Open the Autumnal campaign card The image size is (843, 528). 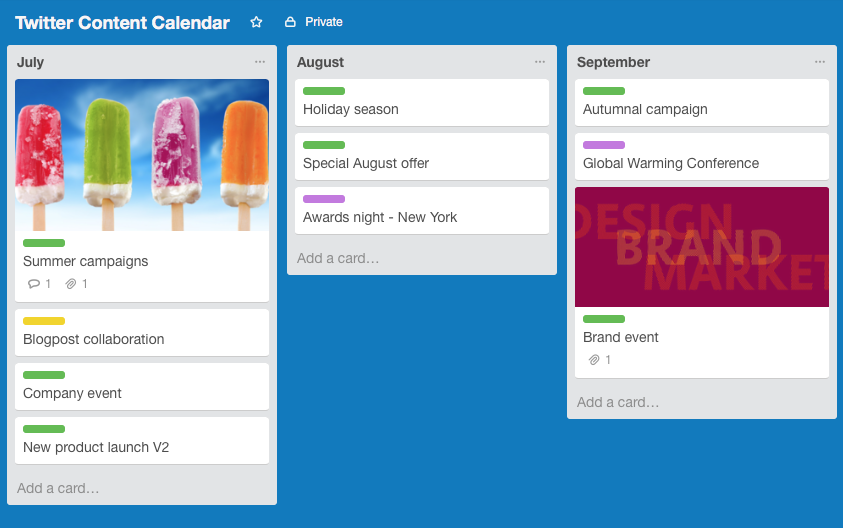point(702,103)
